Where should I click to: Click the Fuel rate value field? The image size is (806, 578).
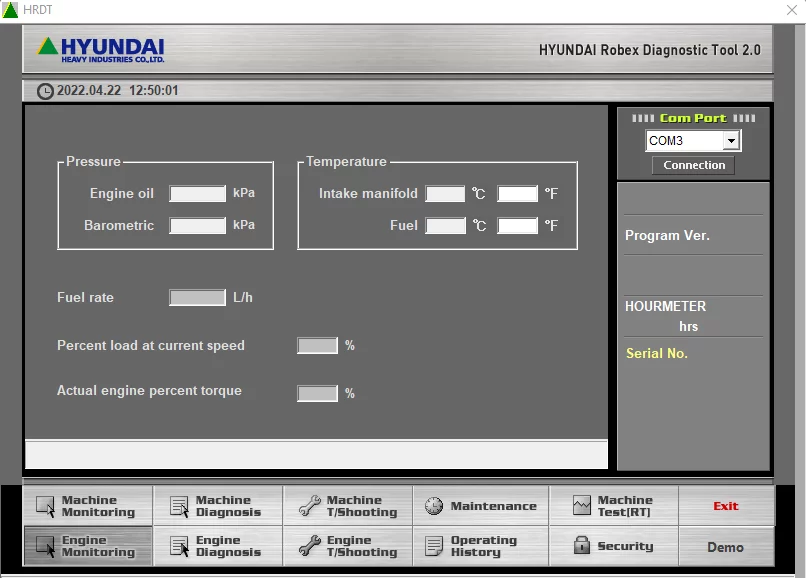pos(196,297)
